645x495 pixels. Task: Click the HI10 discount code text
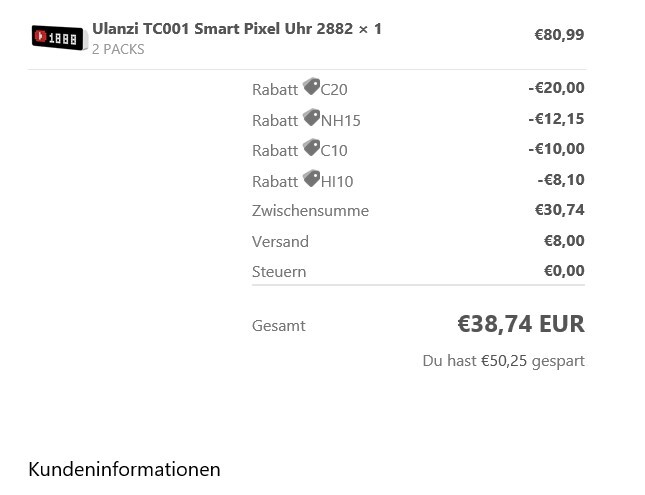pos(337,181)
